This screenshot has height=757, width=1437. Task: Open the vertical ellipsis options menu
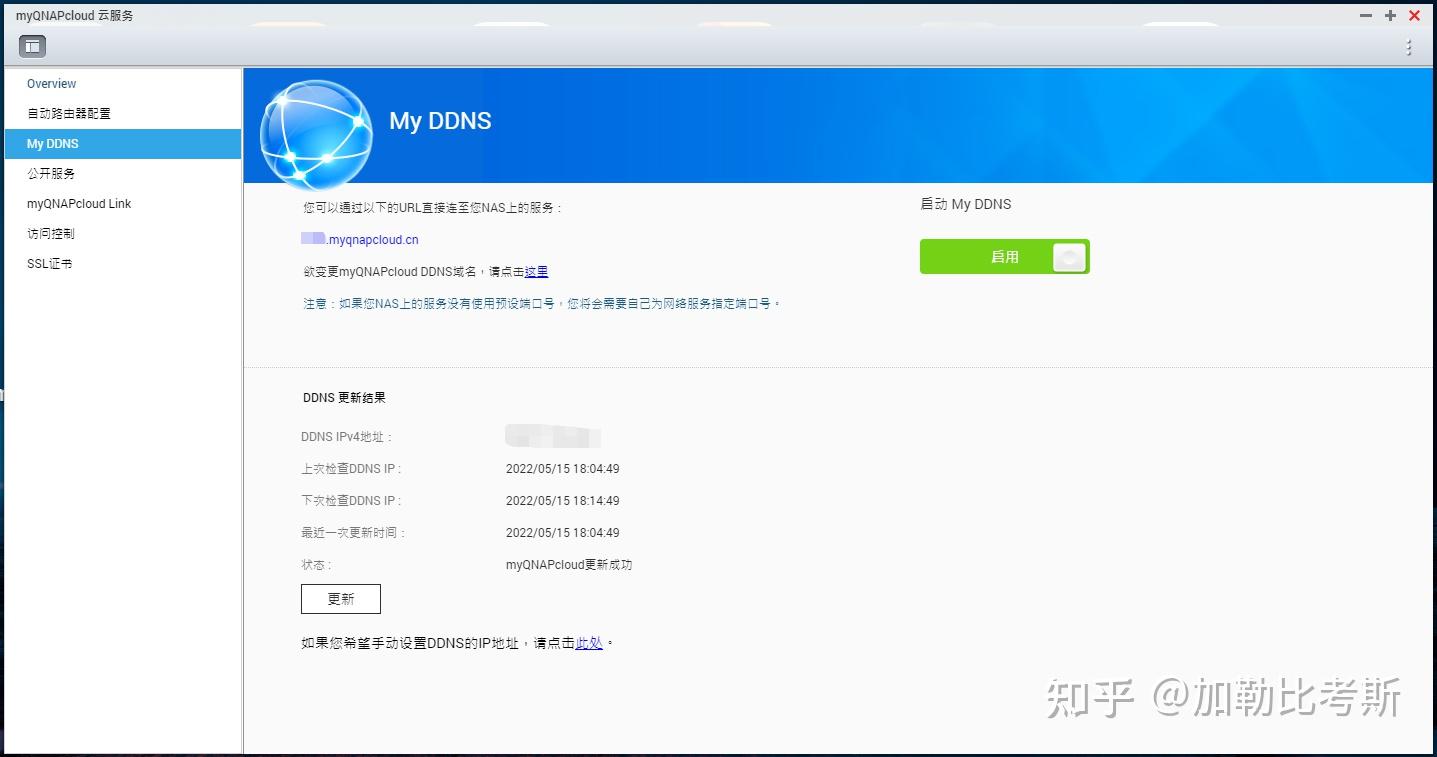[x=1408, y=46]
